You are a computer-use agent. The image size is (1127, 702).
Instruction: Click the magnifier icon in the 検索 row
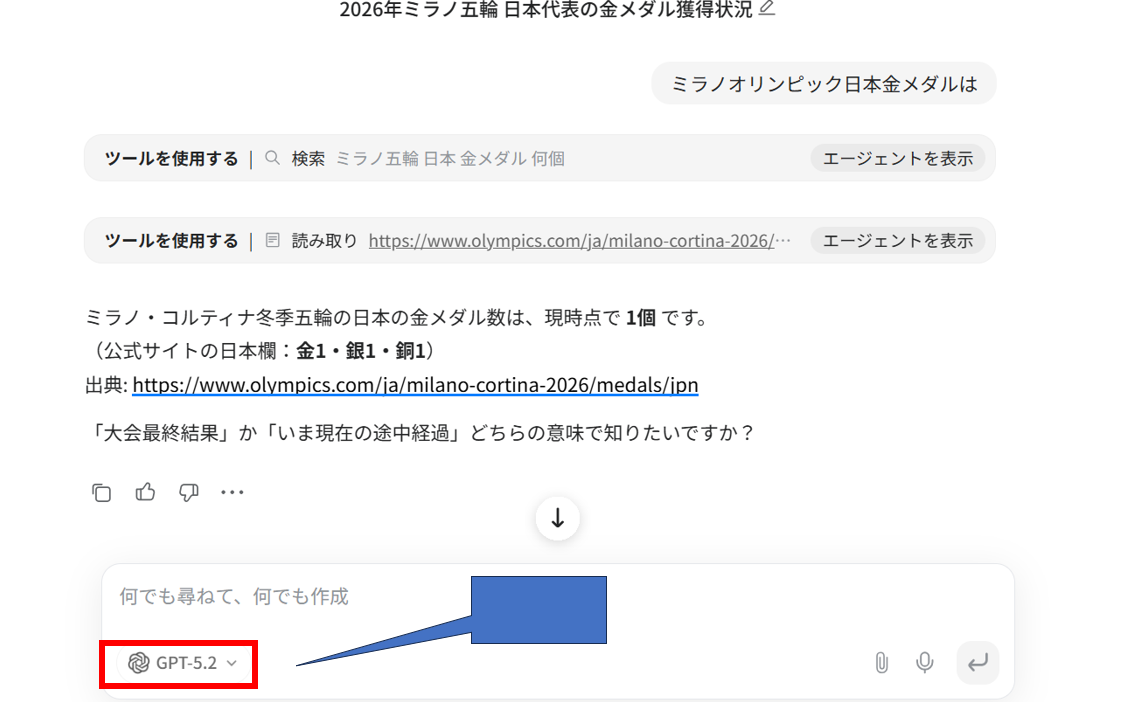272,158
